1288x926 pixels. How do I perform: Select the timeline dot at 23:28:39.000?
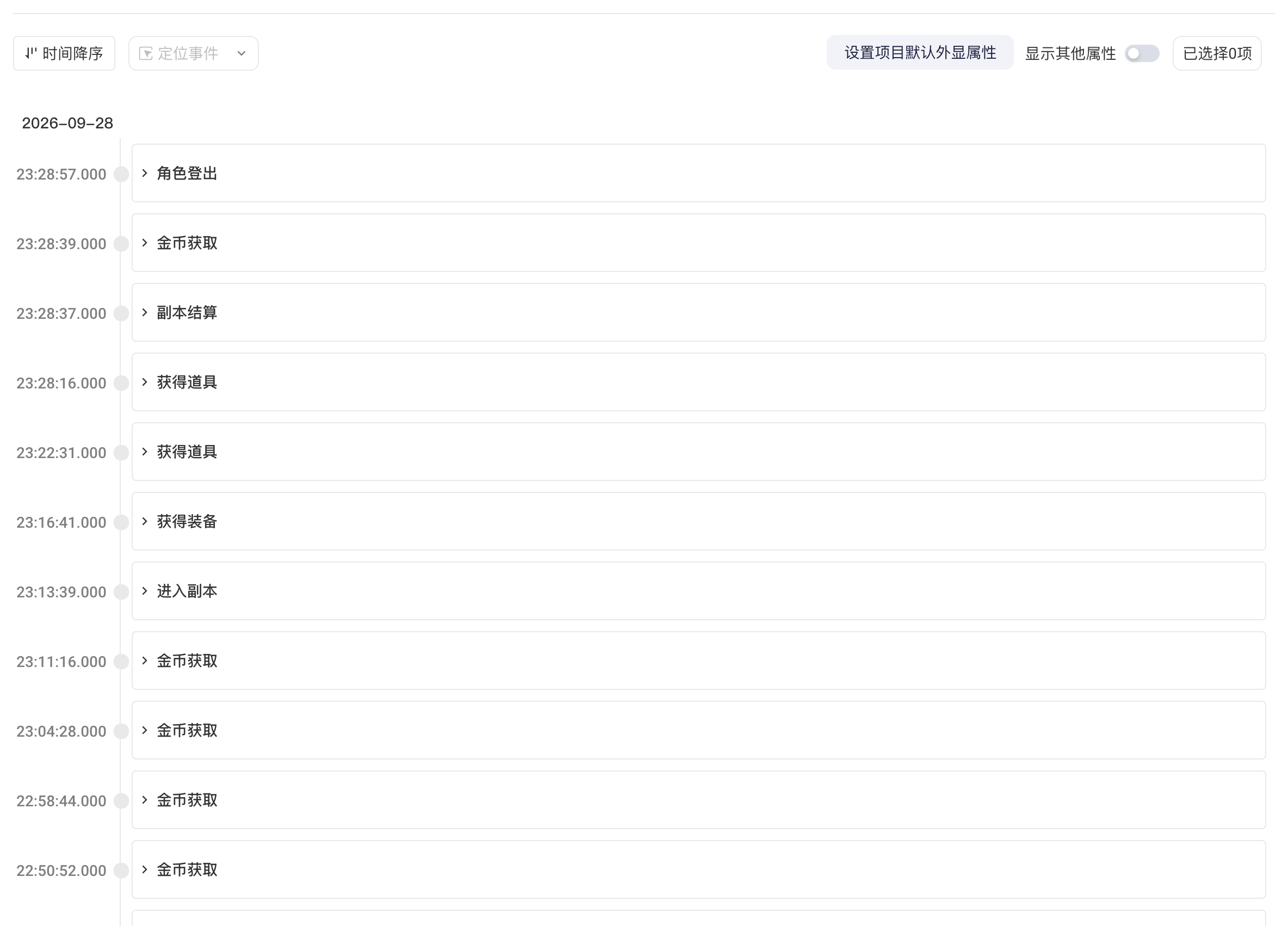point(121,244)
